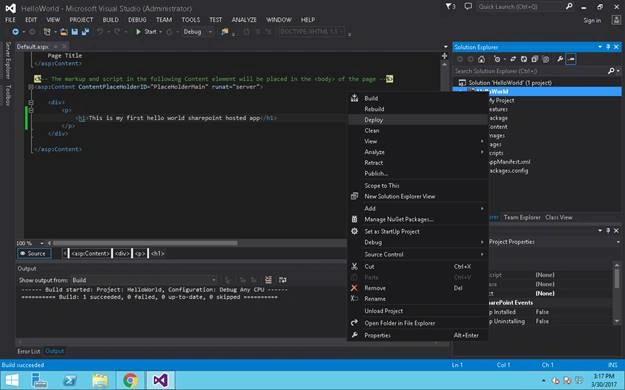Open File Explorer from the taskbar

pos(100,380)
